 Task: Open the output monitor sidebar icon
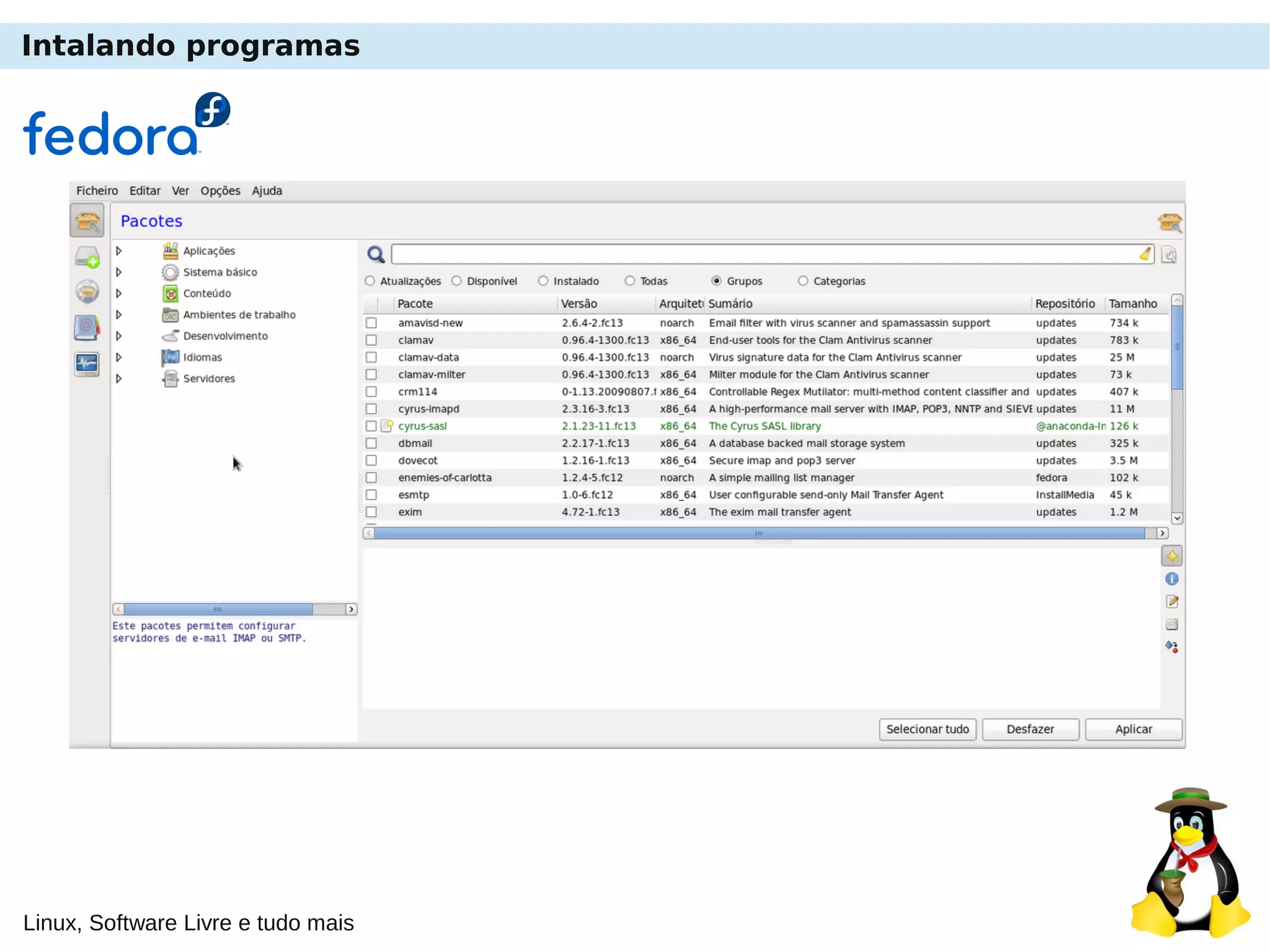(87, 363)
